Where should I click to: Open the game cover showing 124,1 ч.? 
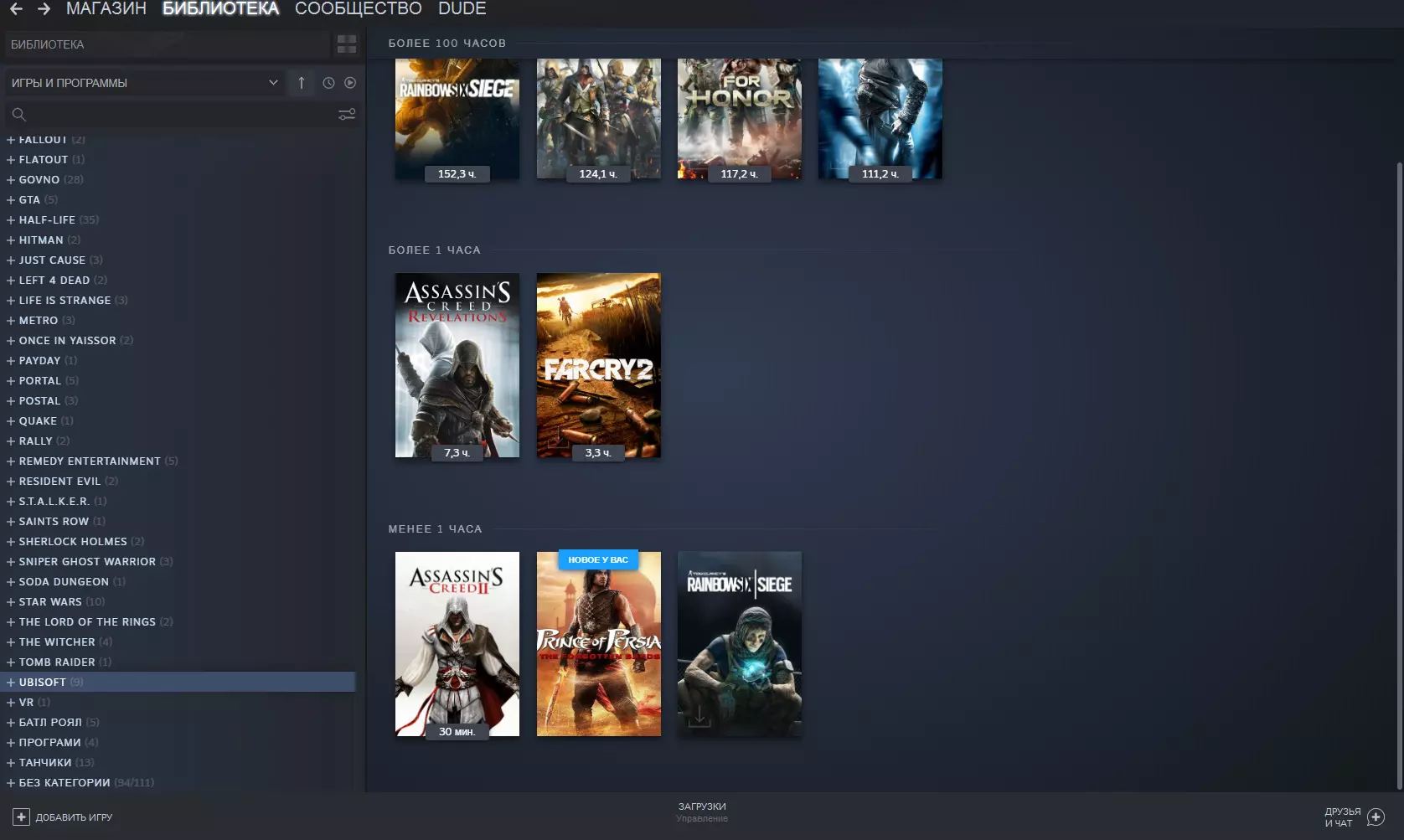click(599, 118)
